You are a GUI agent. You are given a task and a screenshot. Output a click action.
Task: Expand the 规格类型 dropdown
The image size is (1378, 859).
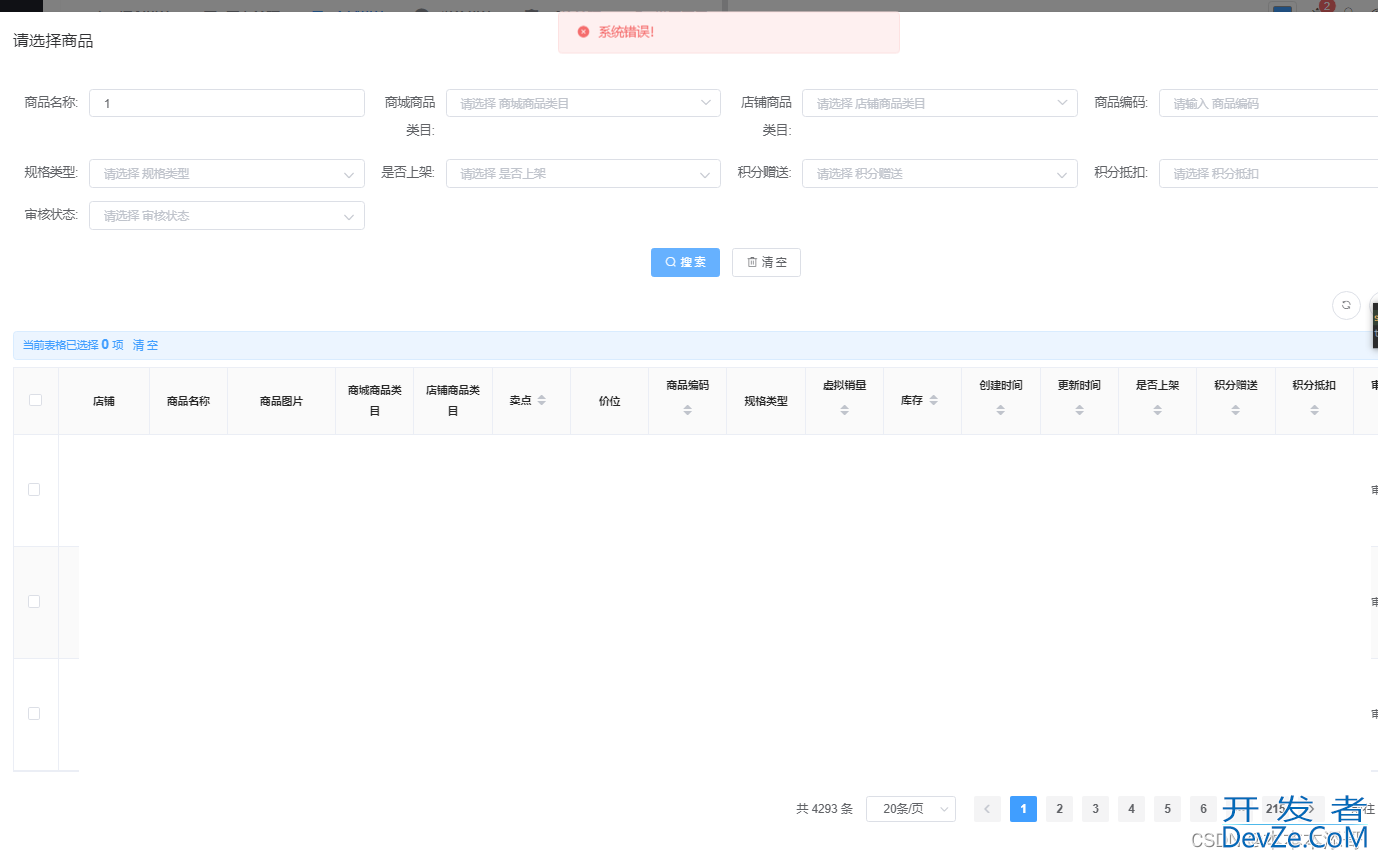[227, 174]
